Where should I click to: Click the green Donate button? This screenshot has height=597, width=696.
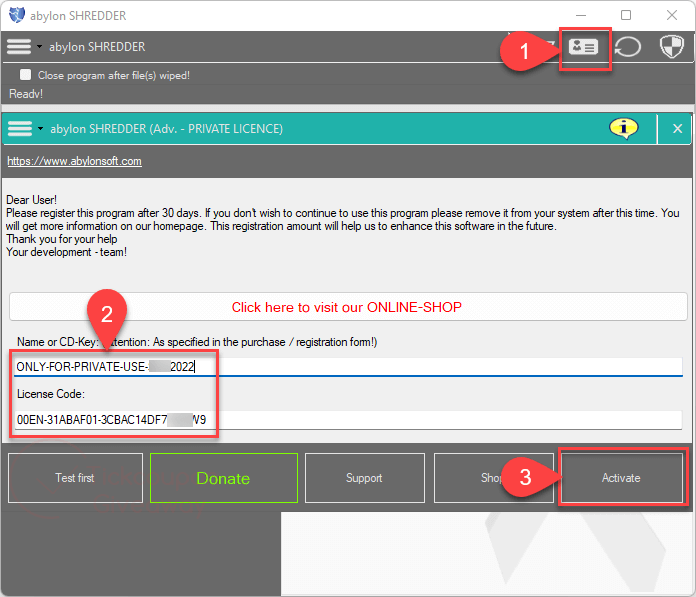click(223, 478)
